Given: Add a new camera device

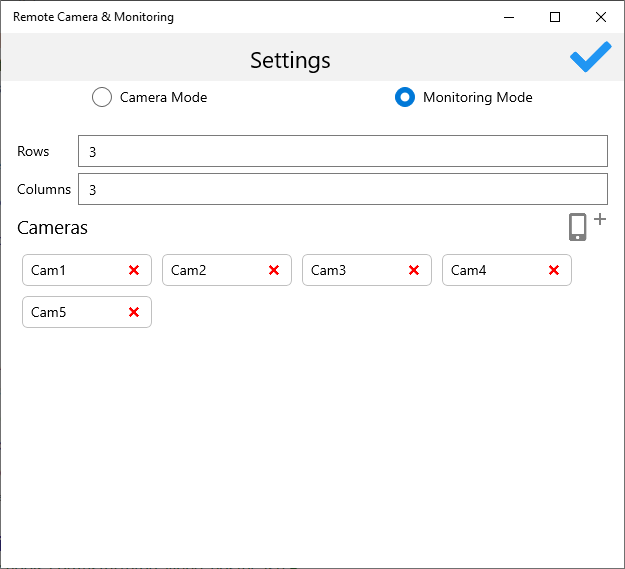Looking at the screenshot, I should (586, 226).
